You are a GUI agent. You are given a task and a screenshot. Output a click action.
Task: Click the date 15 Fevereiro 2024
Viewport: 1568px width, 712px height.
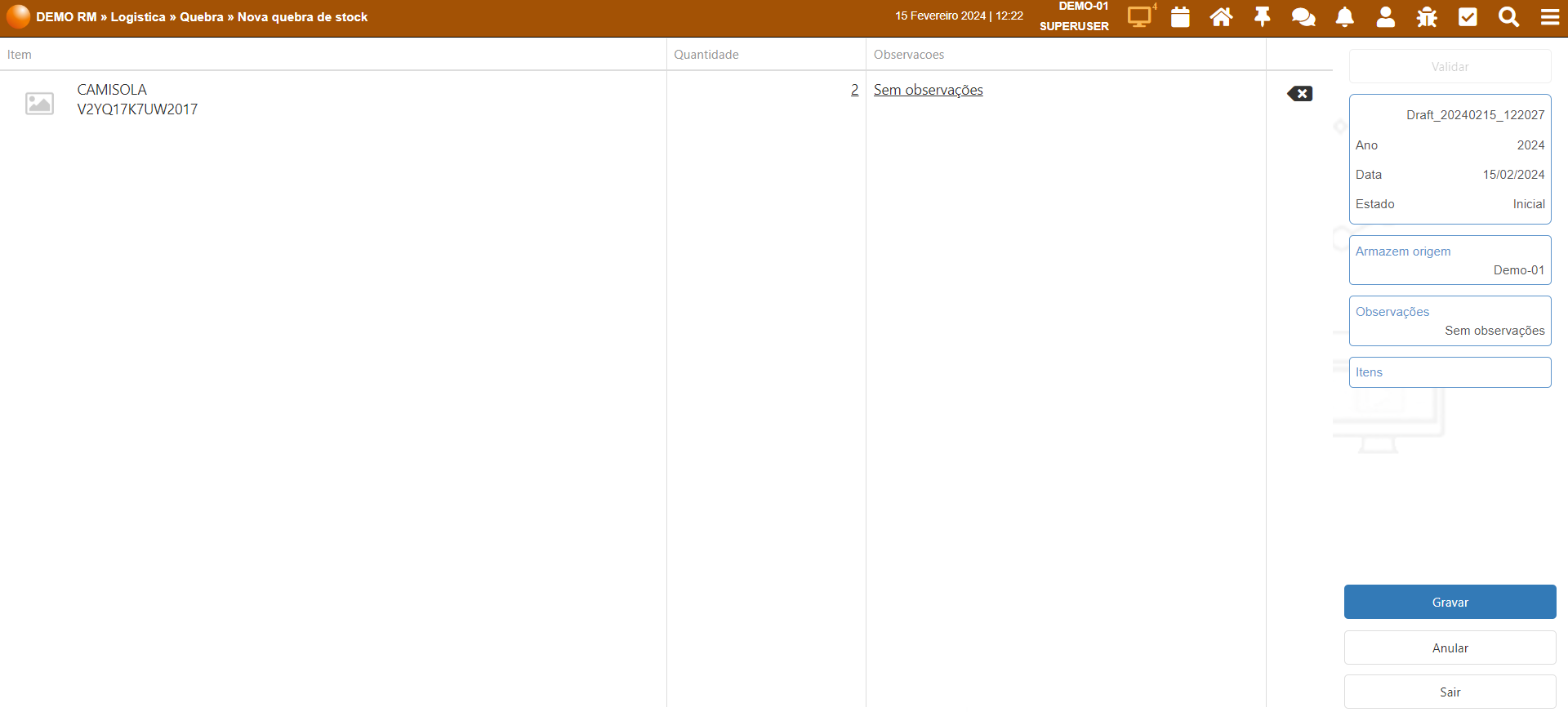click(x=940, y=16)
